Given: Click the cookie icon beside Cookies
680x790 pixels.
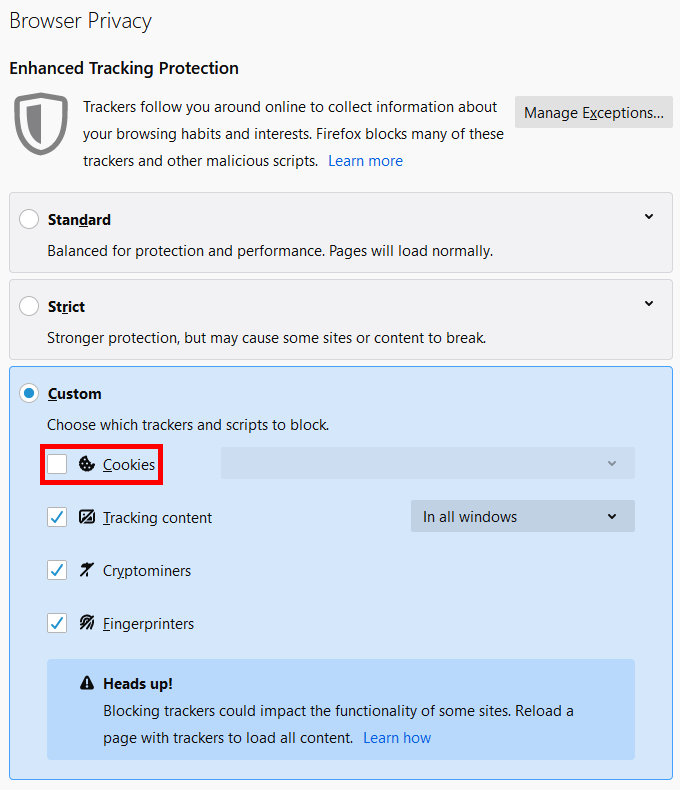Looking at the screenshot, I should (x=87, y=464).
